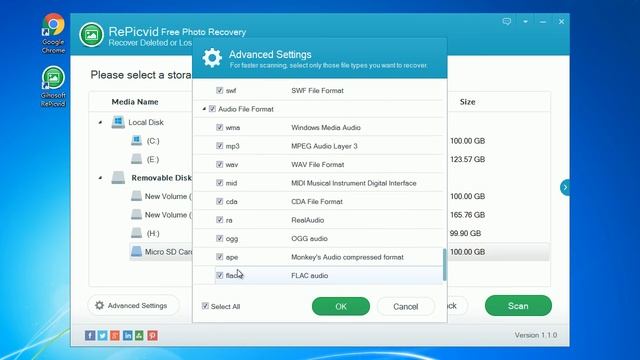The width and height of the screenshot is (640, 360).
Task: Select the (C:) drive icon
Action: 137,141
